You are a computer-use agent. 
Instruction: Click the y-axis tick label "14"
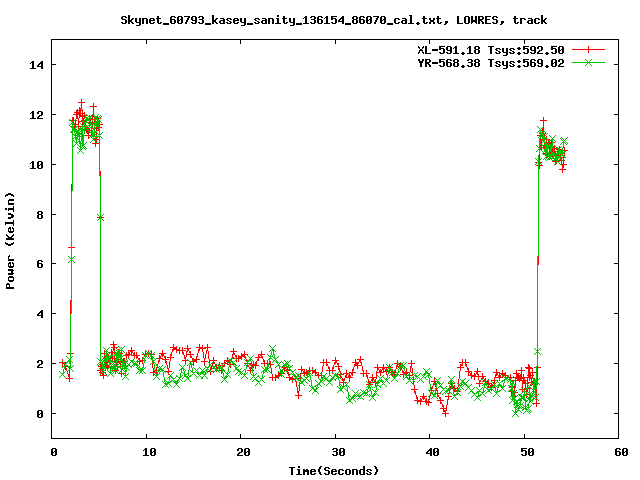point(36,65)
